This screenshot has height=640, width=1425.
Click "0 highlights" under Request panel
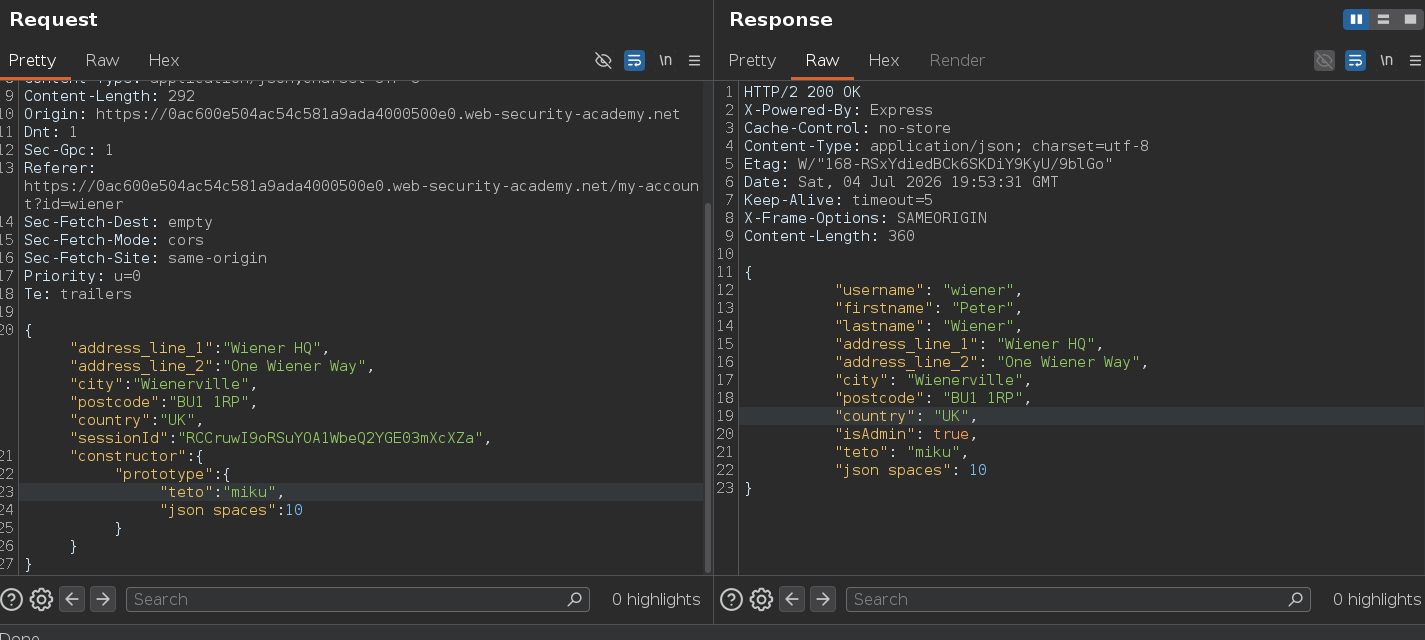[x=656, y=599]
